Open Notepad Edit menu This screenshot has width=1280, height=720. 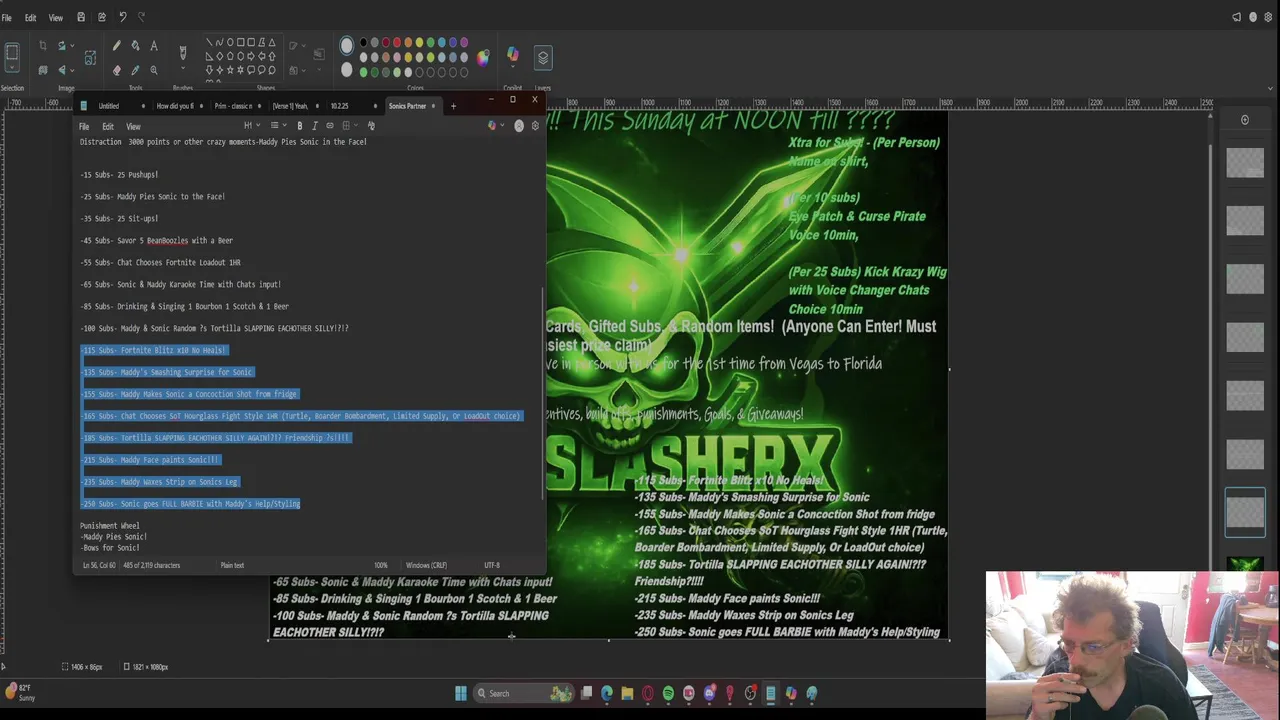pyautogui.click(x=108, y=127)
